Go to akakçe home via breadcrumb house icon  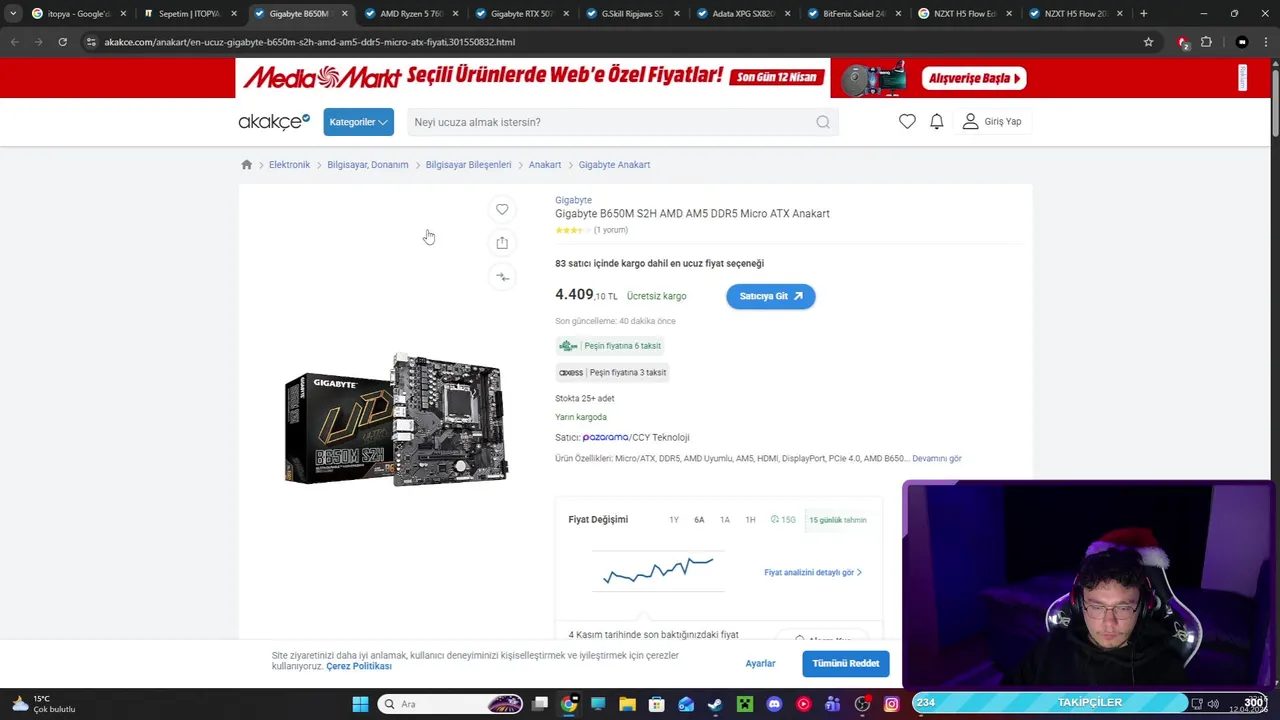pyautogui.click(x=247, y=164)
